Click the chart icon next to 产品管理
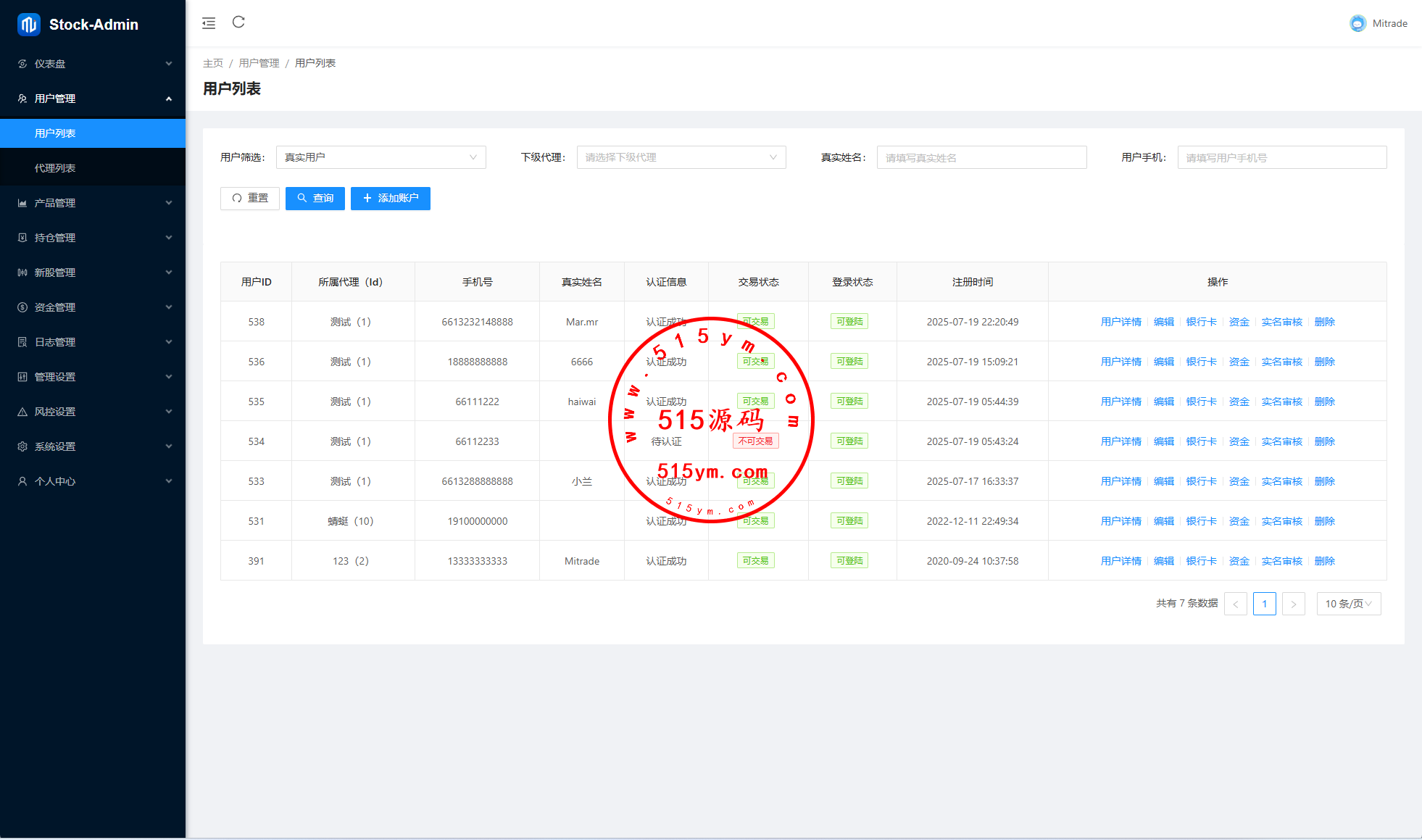This screenshot has width=1422, height=840. (x=22, y=203)
